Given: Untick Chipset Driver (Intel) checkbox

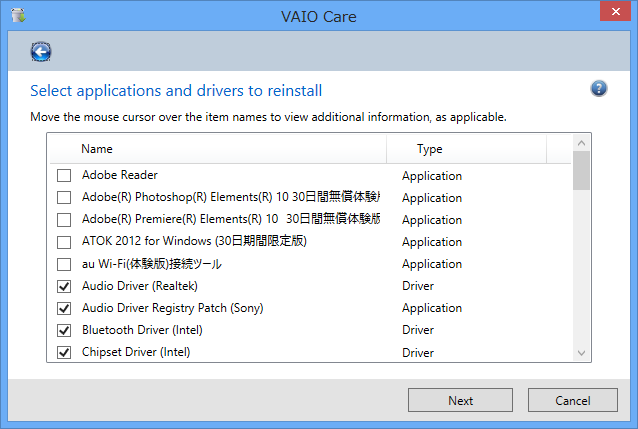Looking at the screenshot, I should [64, 352].
